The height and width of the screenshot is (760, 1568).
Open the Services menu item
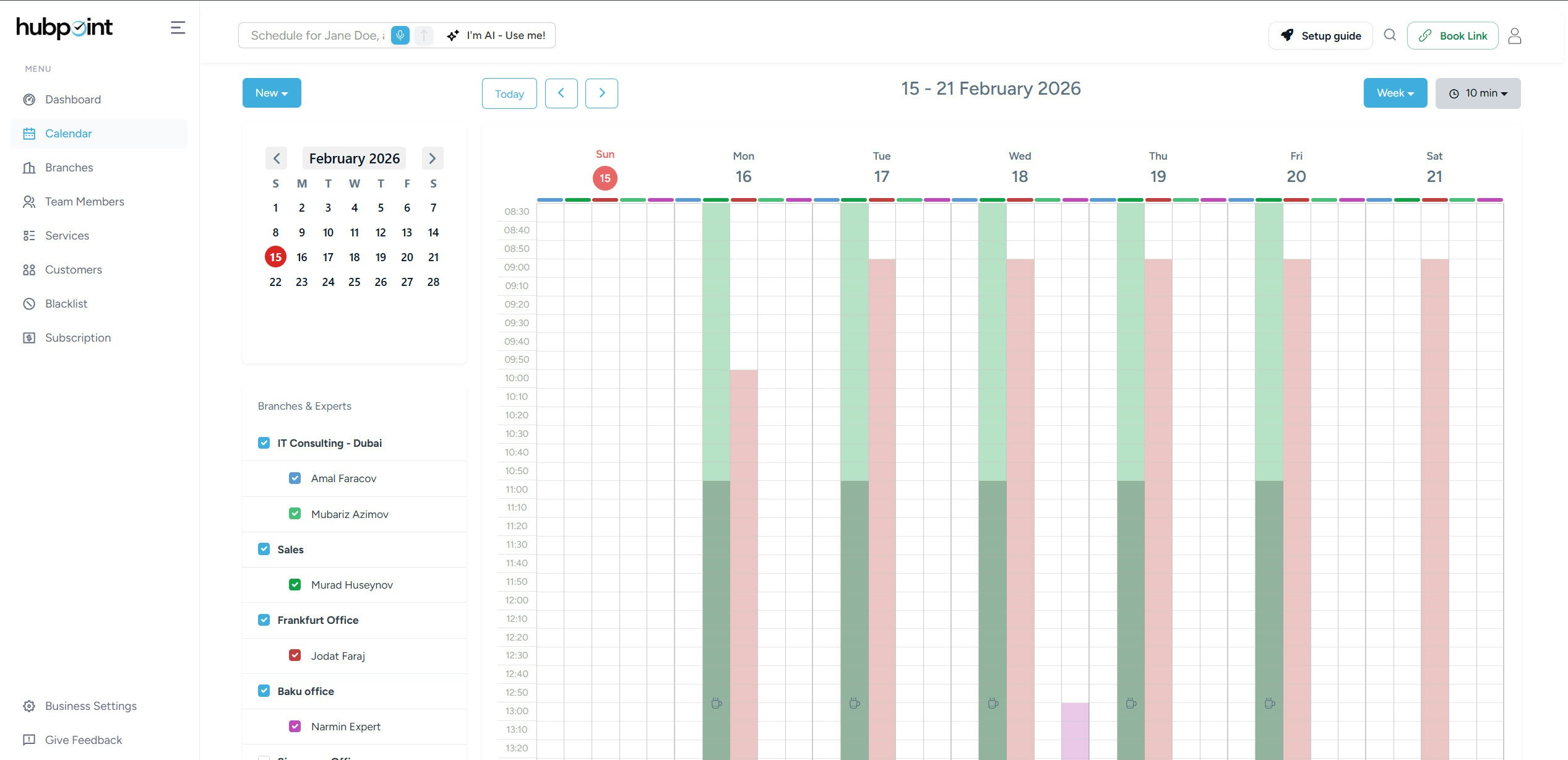66,235
